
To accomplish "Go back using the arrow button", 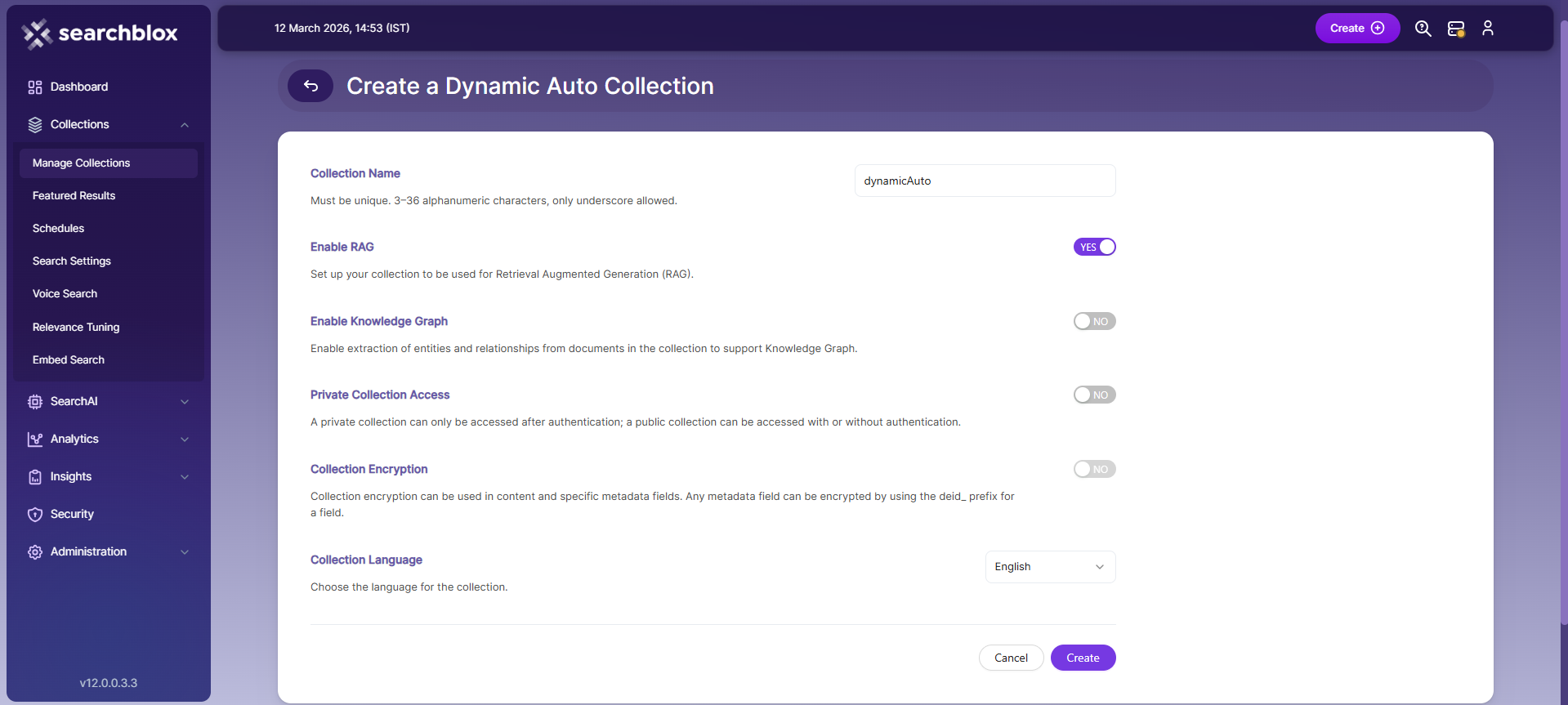I will 310,86.
